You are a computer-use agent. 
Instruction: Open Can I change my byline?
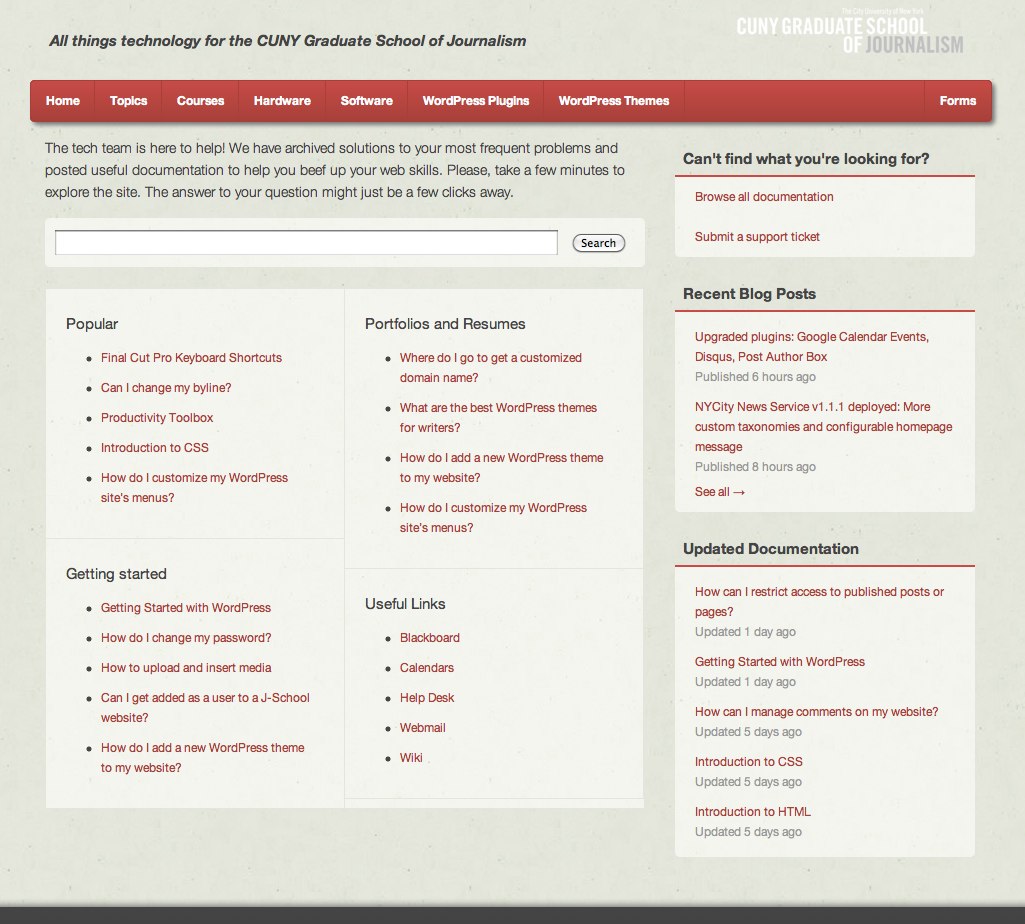166,388
